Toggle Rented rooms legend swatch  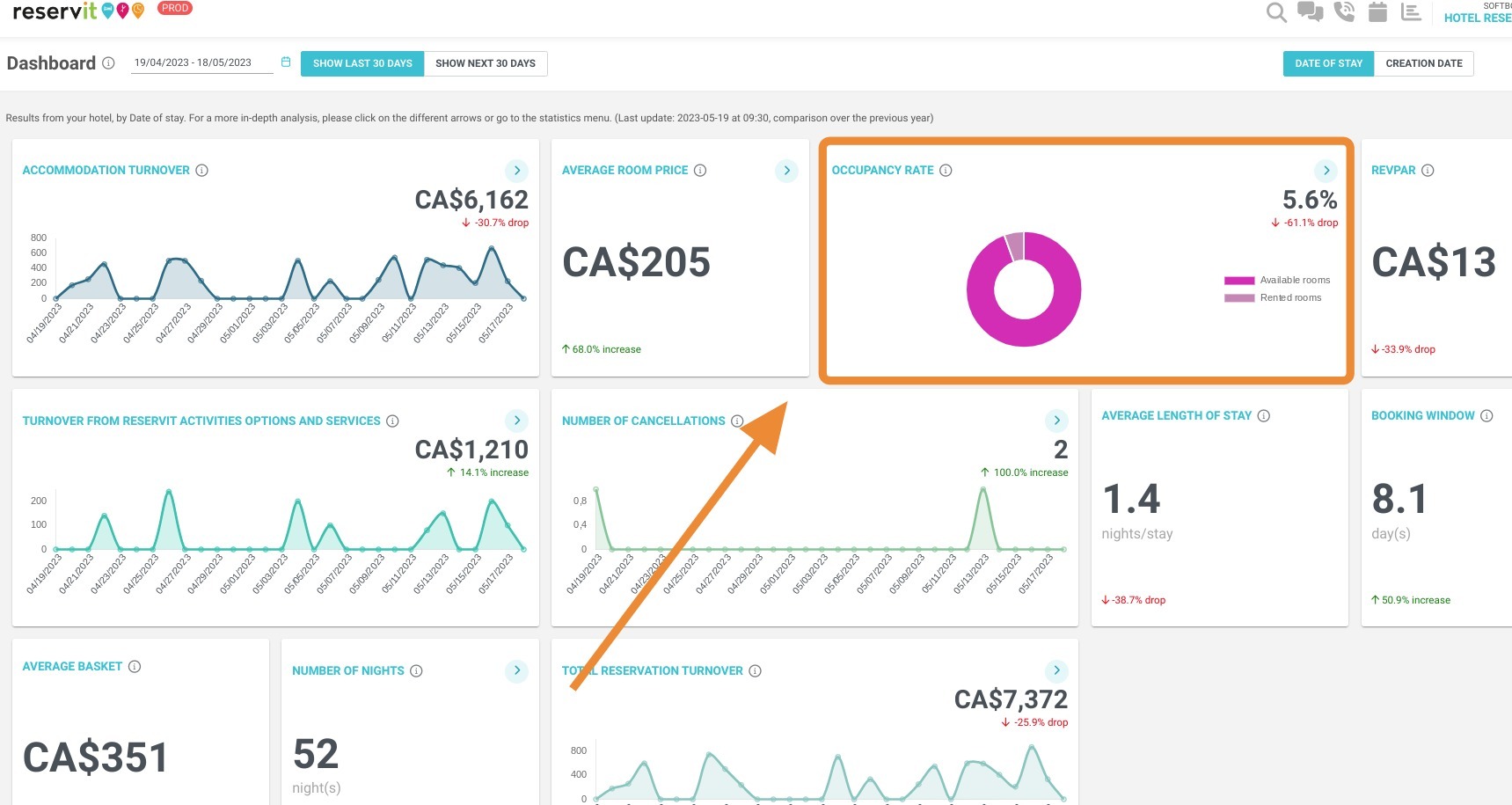[1239, 298]
